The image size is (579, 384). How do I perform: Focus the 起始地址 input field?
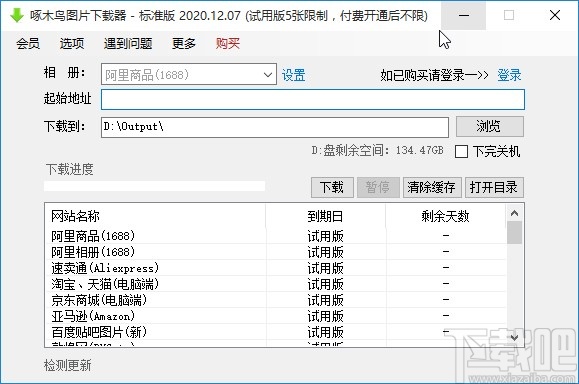[x=313, y=99]
